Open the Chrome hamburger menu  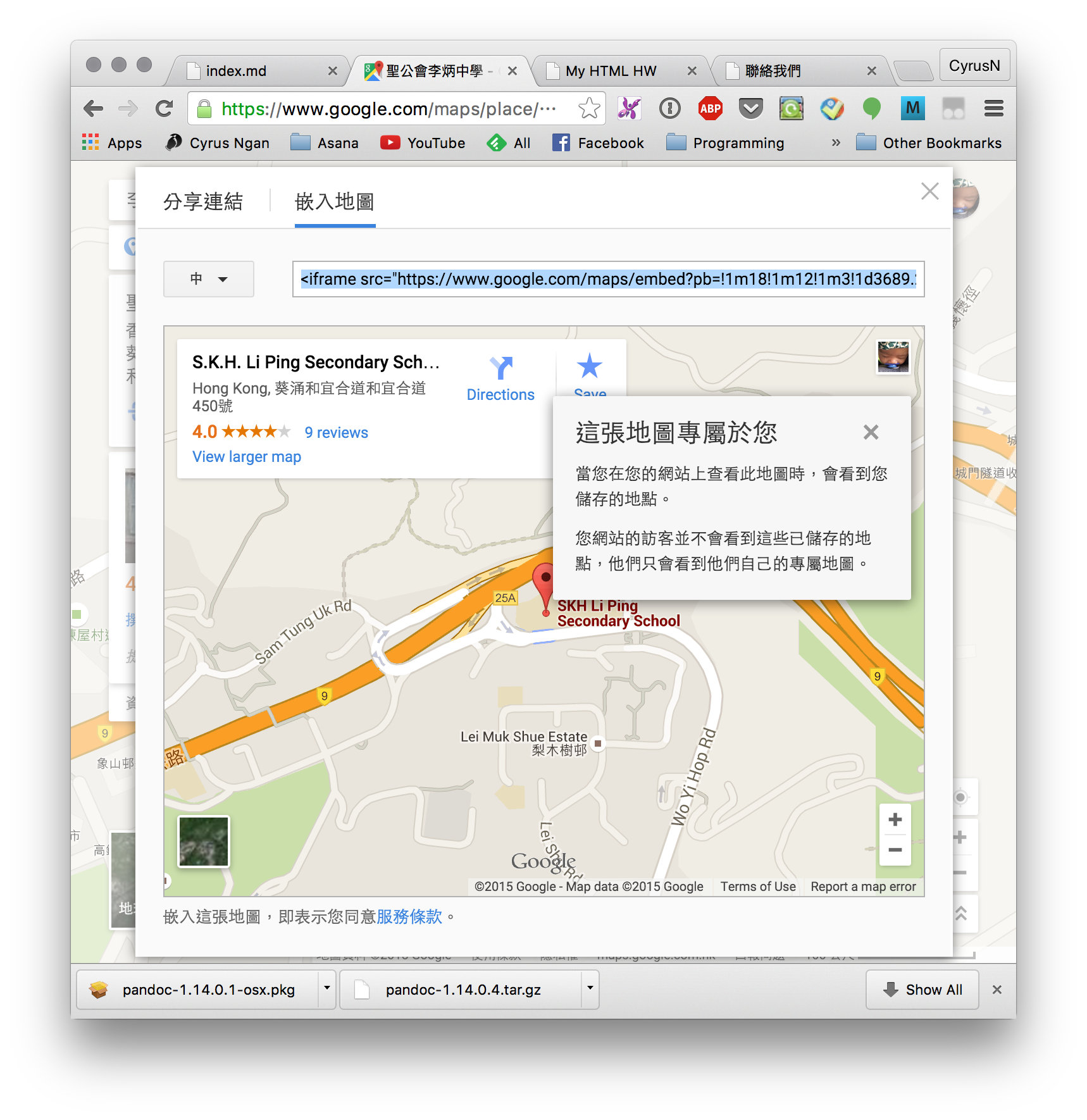(993, 109)
